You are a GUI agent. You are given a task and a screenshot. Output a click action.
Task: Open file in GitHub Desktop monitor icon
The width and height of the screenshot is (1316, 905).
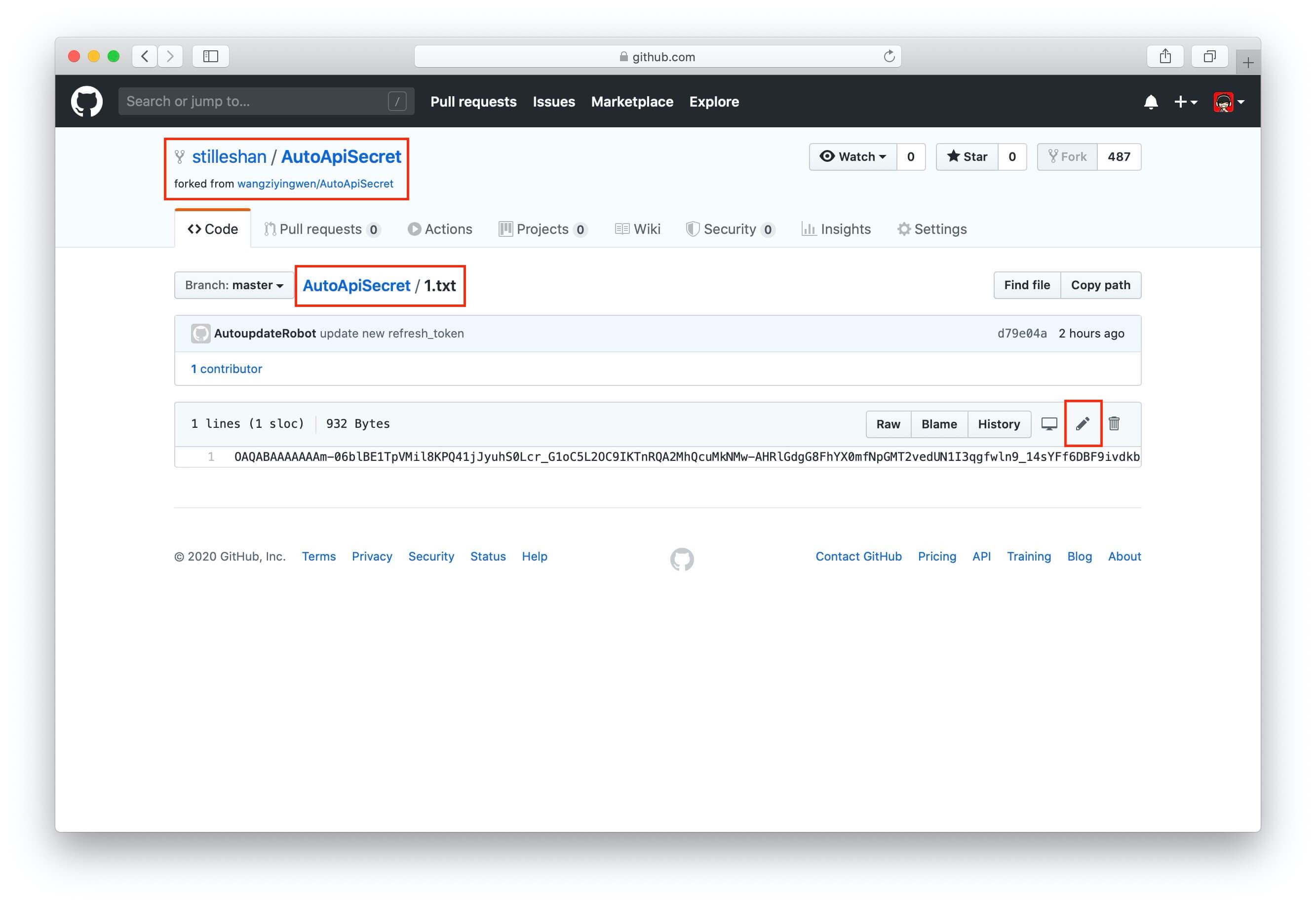pyautogui.click(x=1049, y=423)
